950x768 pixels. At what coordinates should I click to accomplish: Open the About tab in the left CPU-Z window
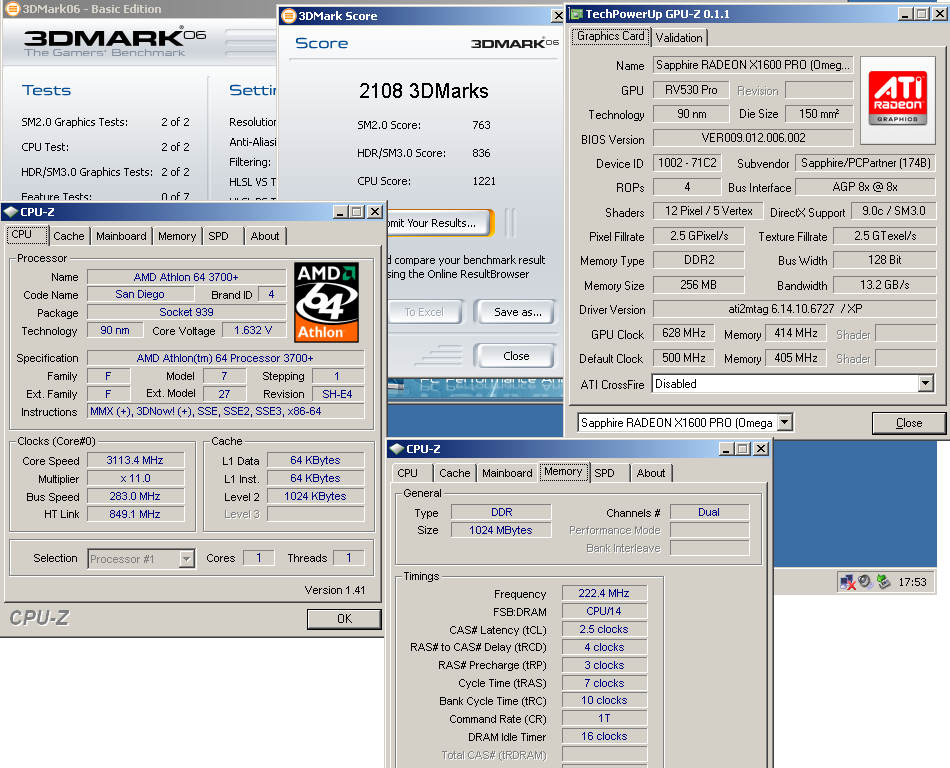click(265, 236)
